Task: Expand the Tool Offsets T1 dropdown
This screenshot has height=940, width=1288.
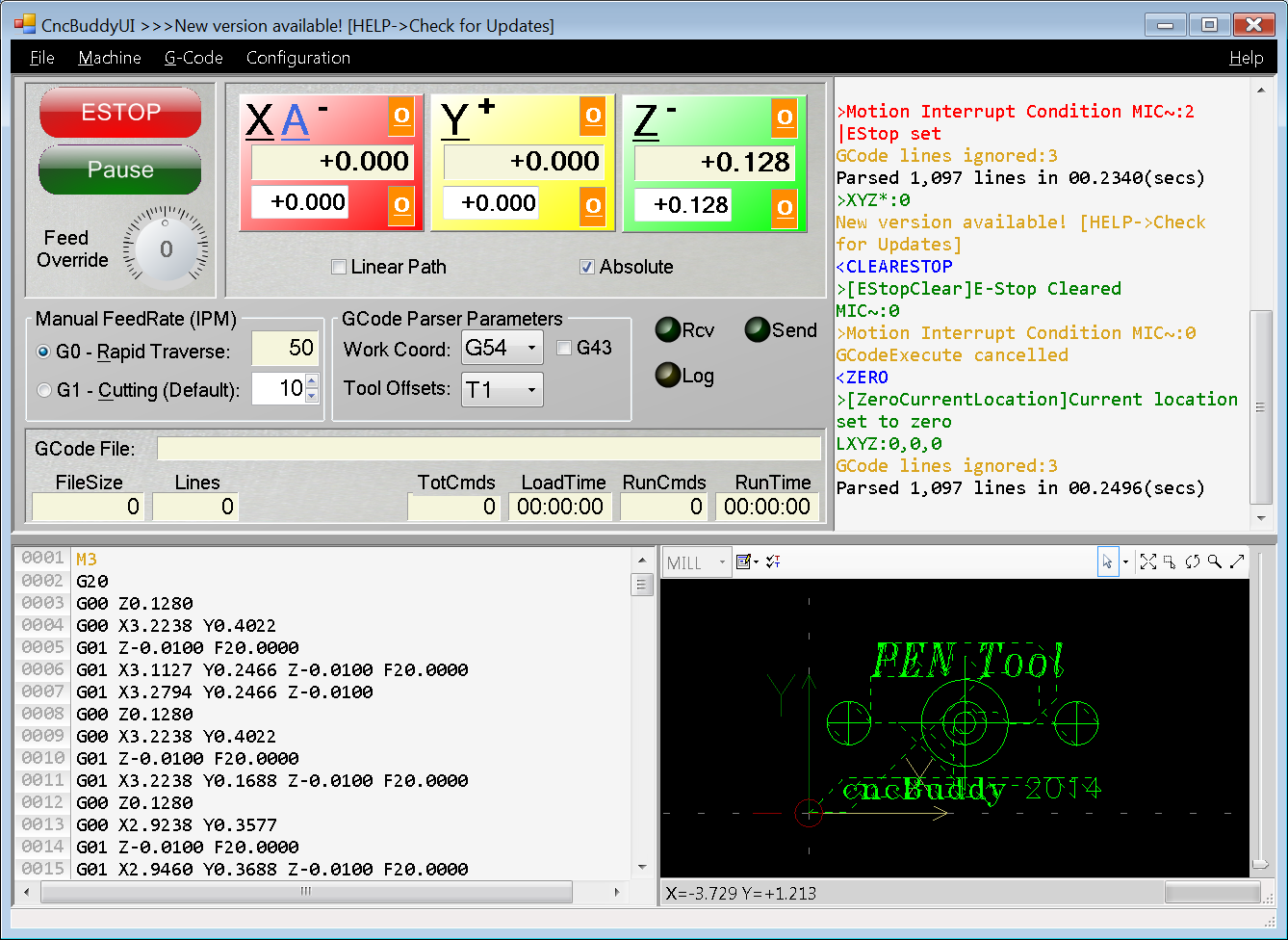Action: 502,390
